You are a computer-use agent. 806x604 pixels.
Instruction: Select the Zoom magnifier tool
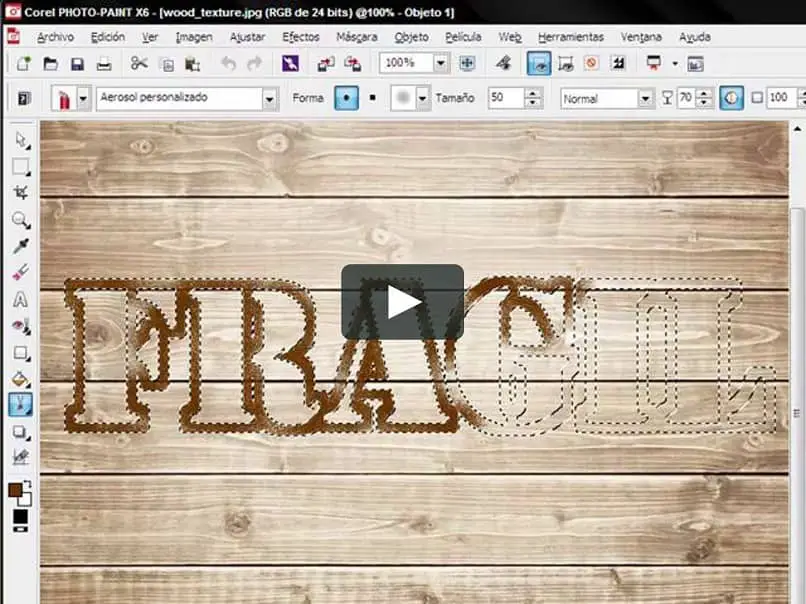tap(21, 220)
